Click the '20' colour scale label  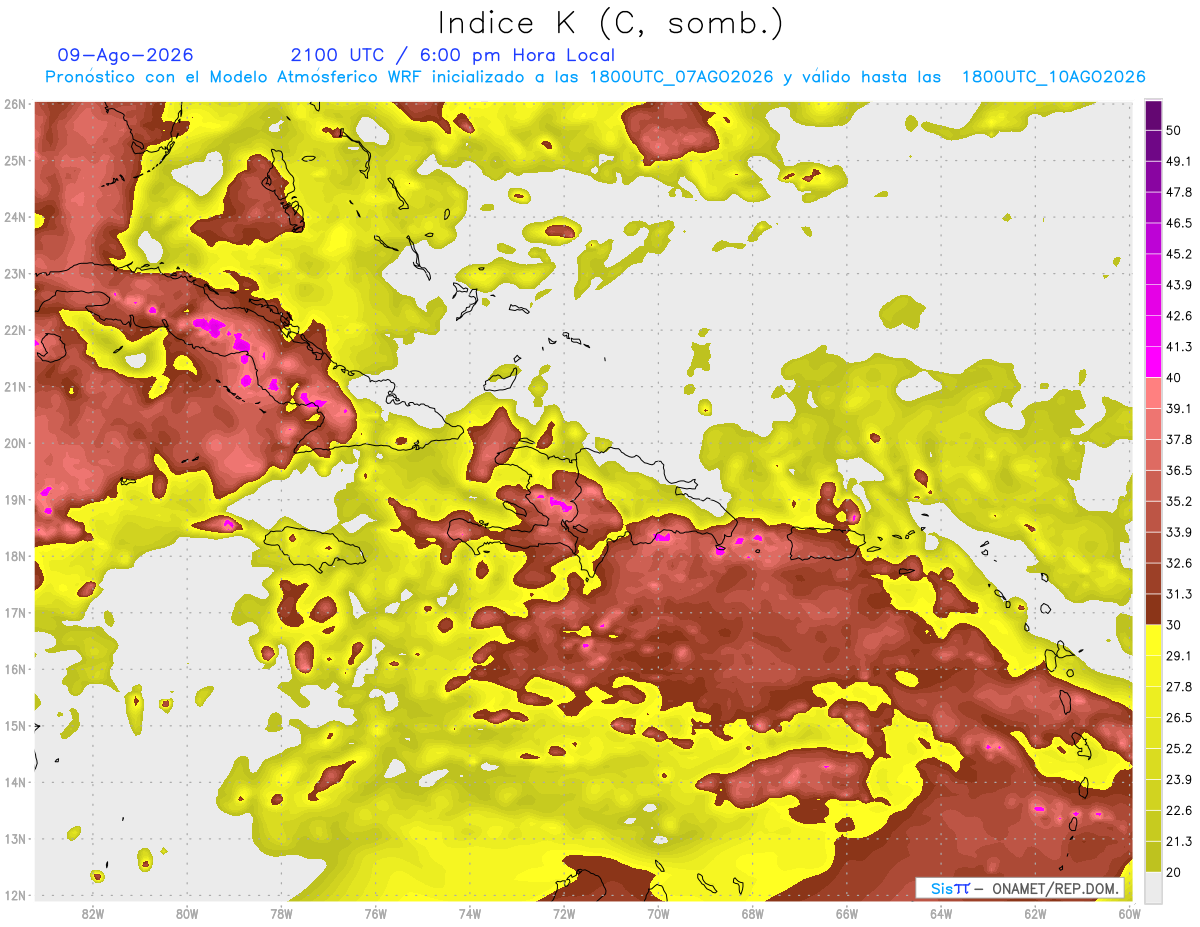pyautogui.click(x=1175, y=873)
